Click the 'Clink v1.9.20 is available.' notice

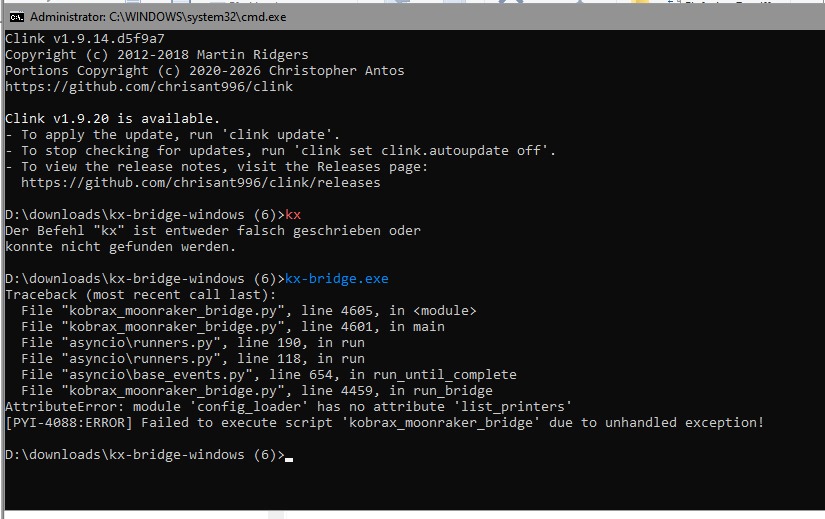(113, 118)
